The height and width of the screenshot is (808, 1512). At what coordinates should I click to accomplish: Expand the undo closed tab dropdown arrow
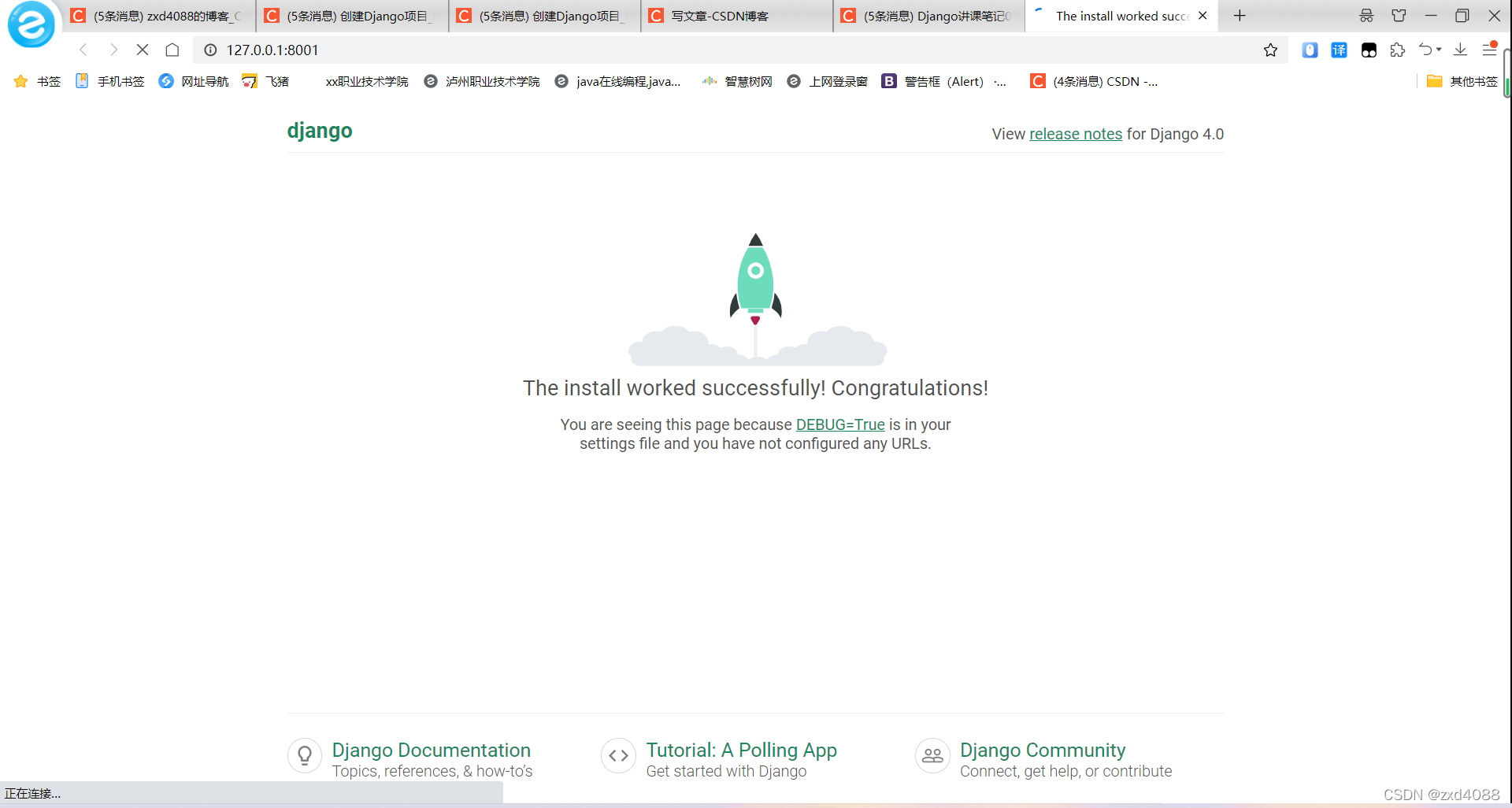(1439, 50)
